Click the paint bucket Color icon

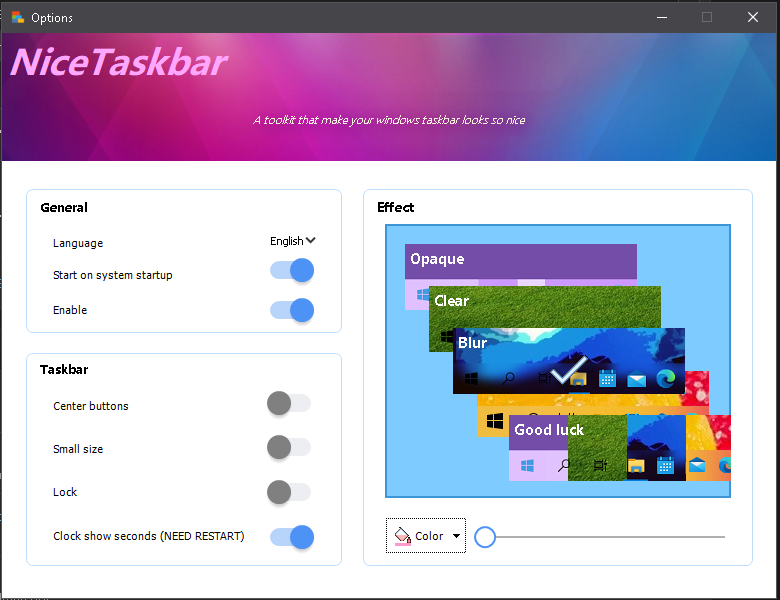click(x=402, y=536)
